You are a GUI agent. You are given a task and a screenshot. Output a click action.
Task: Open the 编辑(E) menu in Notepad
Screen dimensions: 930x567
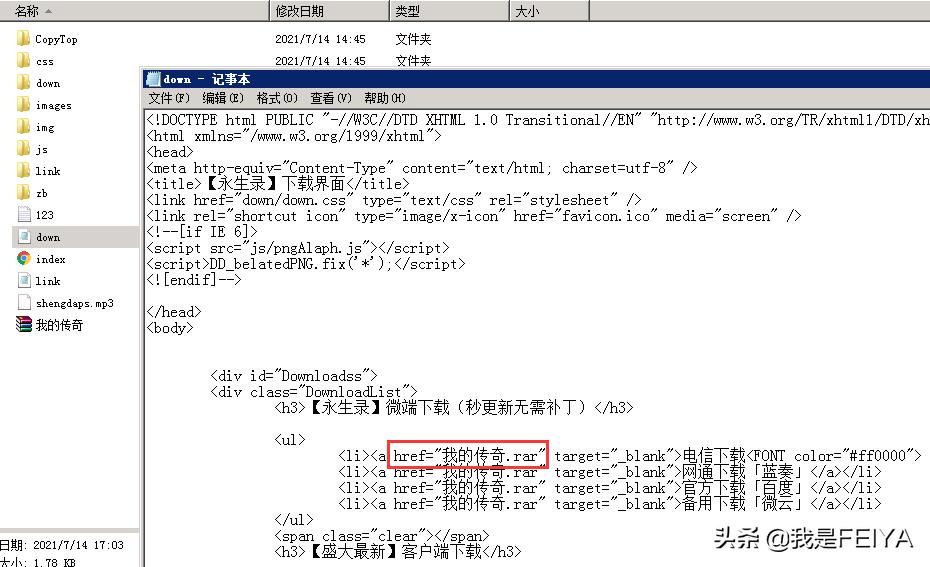[x=223, y=98]
